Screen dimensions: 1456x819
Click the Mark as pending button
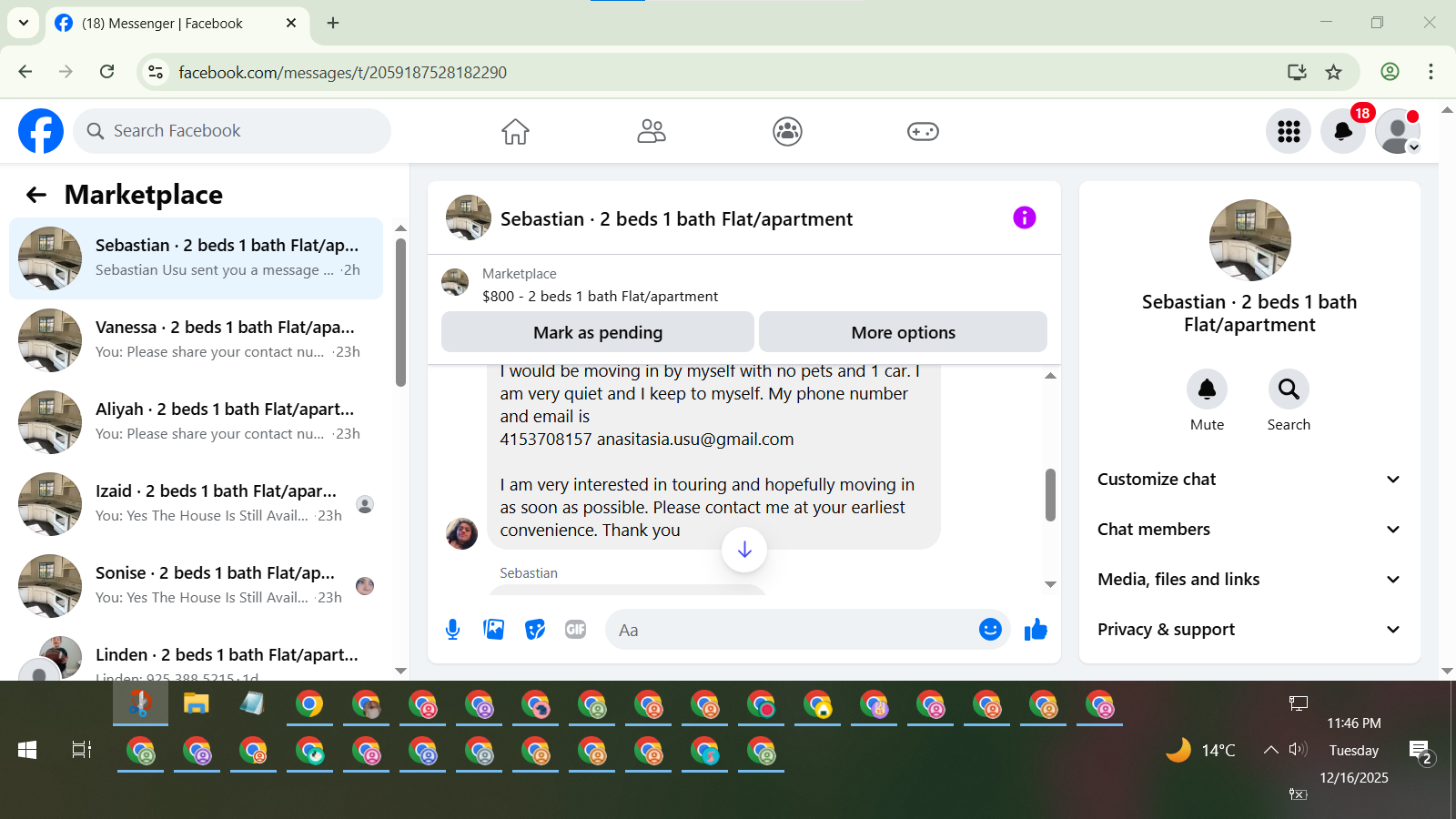598,332
